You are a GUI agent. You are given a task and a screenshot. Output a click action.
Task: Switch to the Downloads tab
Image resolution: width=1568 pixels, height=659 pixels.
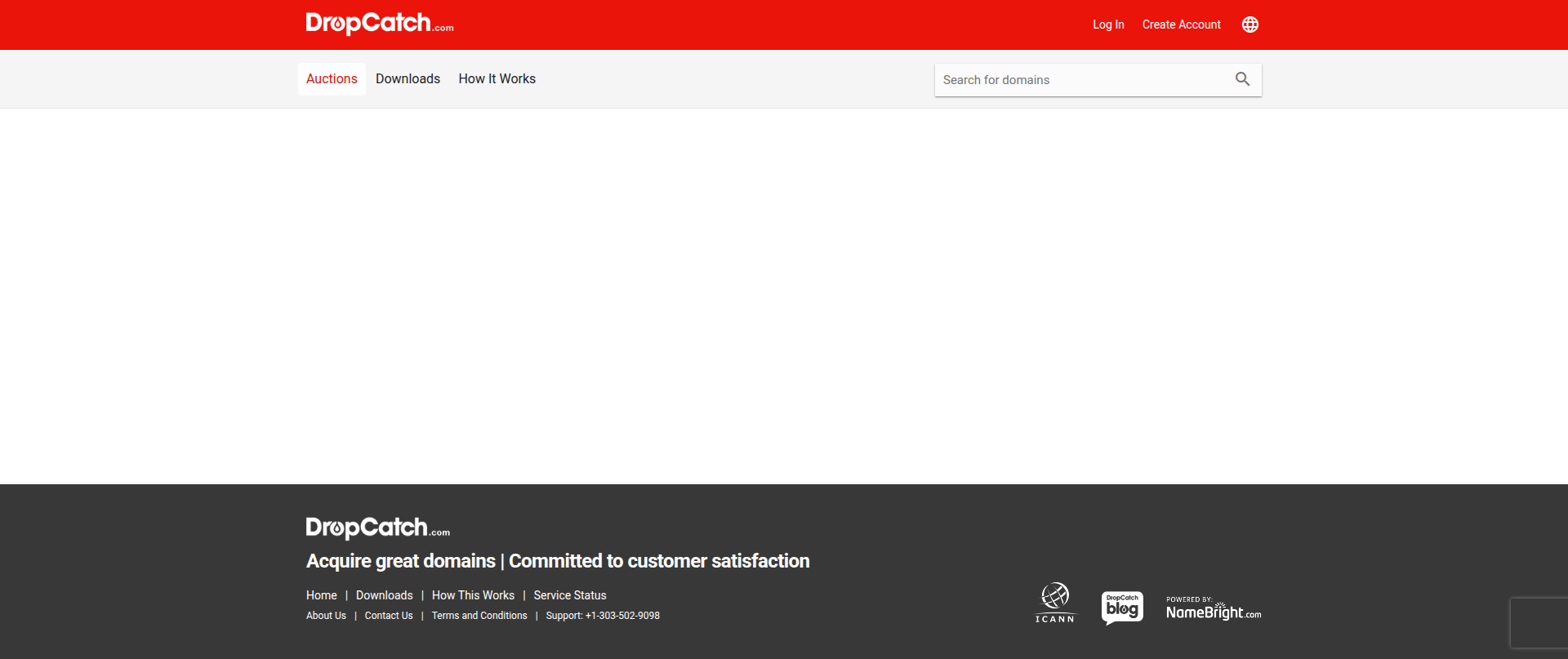(408, 79)
